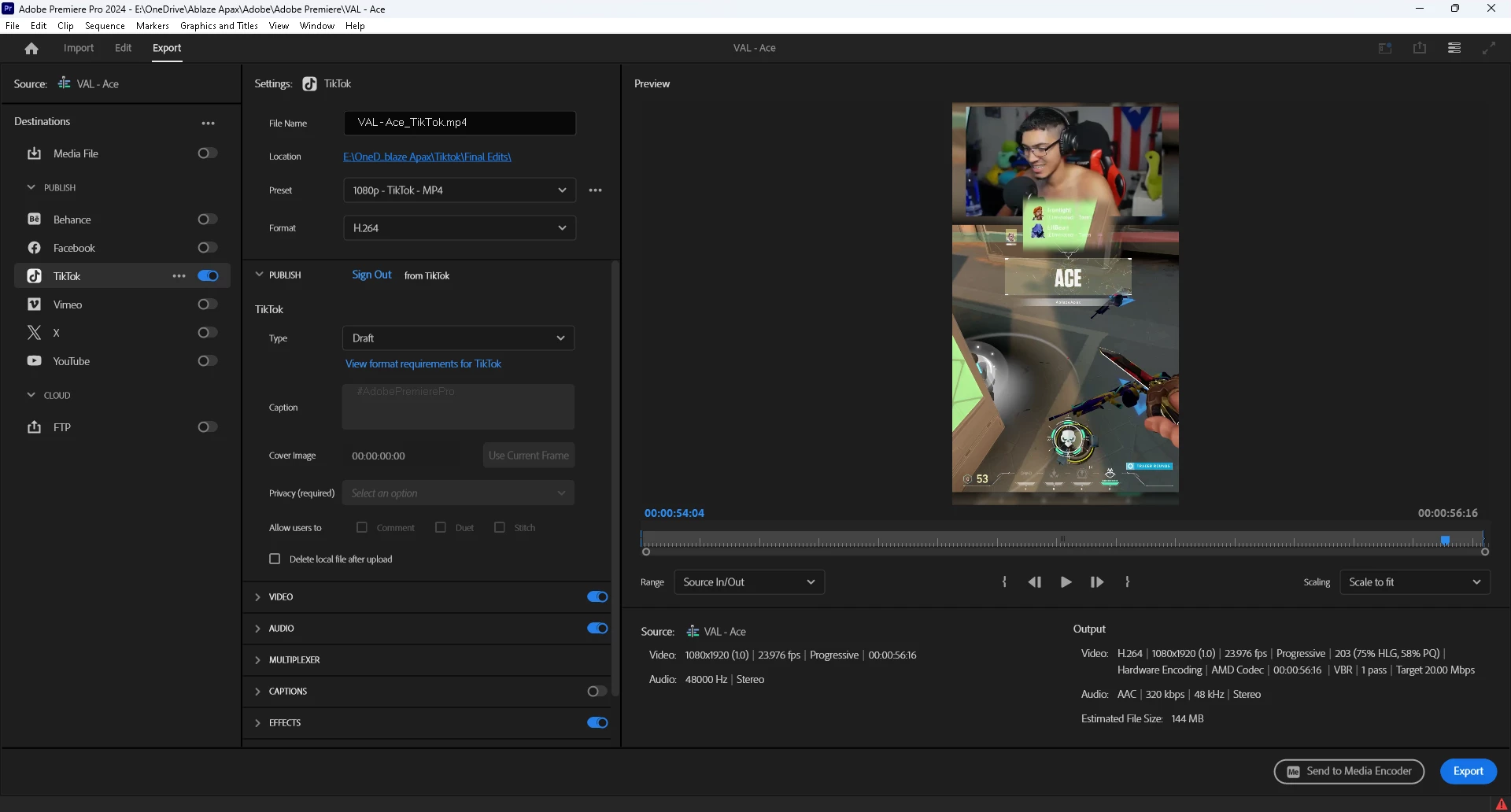This screenshot has height=812, width=1511.
Task: Set In point in preview
Action: click(1004, 582)
